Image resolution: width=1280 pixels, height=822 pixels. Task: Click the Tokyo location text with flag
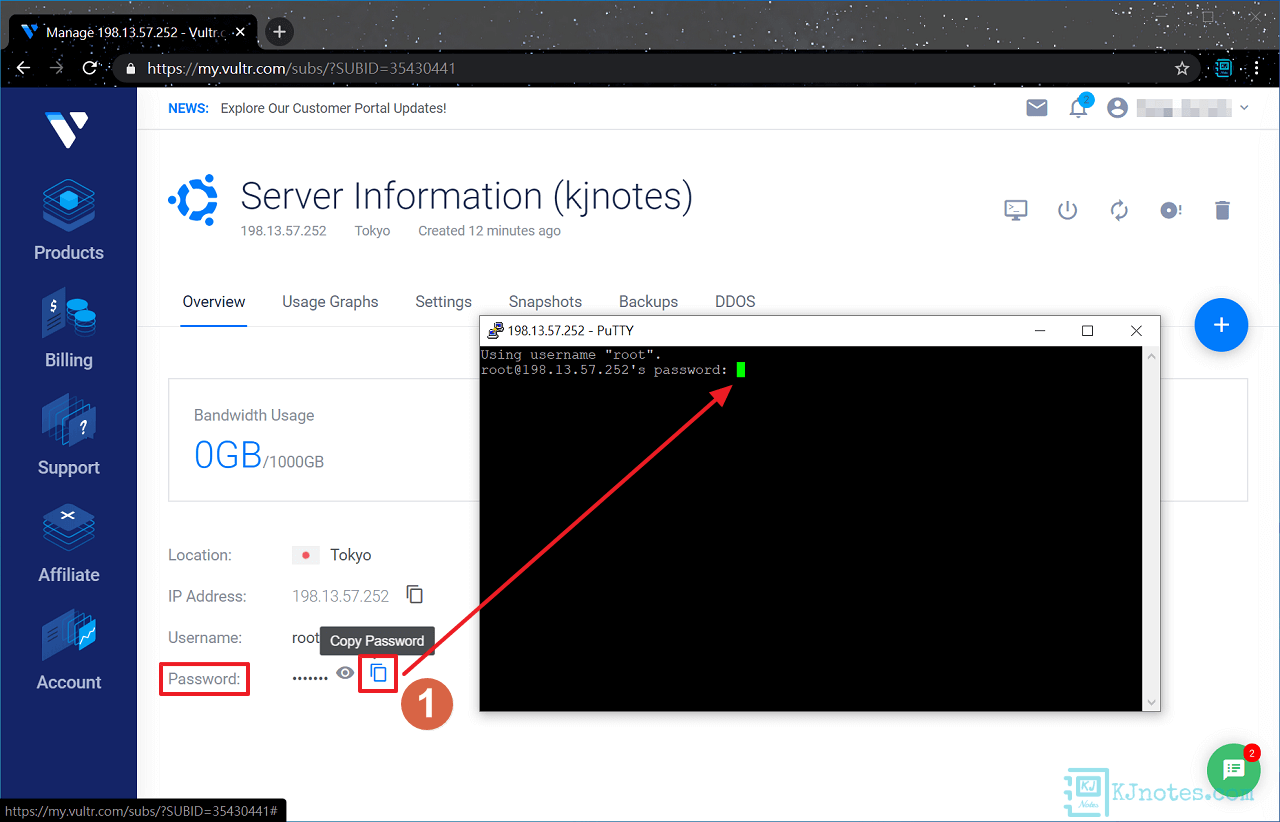(333, 555)
